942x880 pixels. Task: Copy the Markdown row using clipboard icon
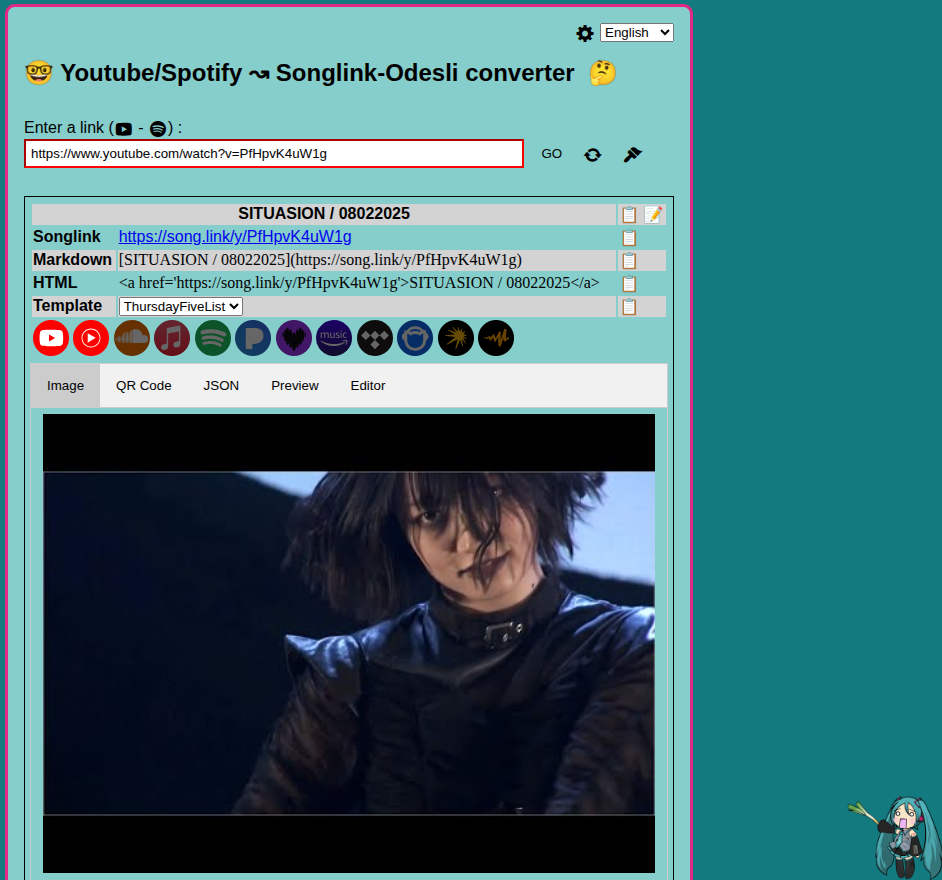(629, 260)
